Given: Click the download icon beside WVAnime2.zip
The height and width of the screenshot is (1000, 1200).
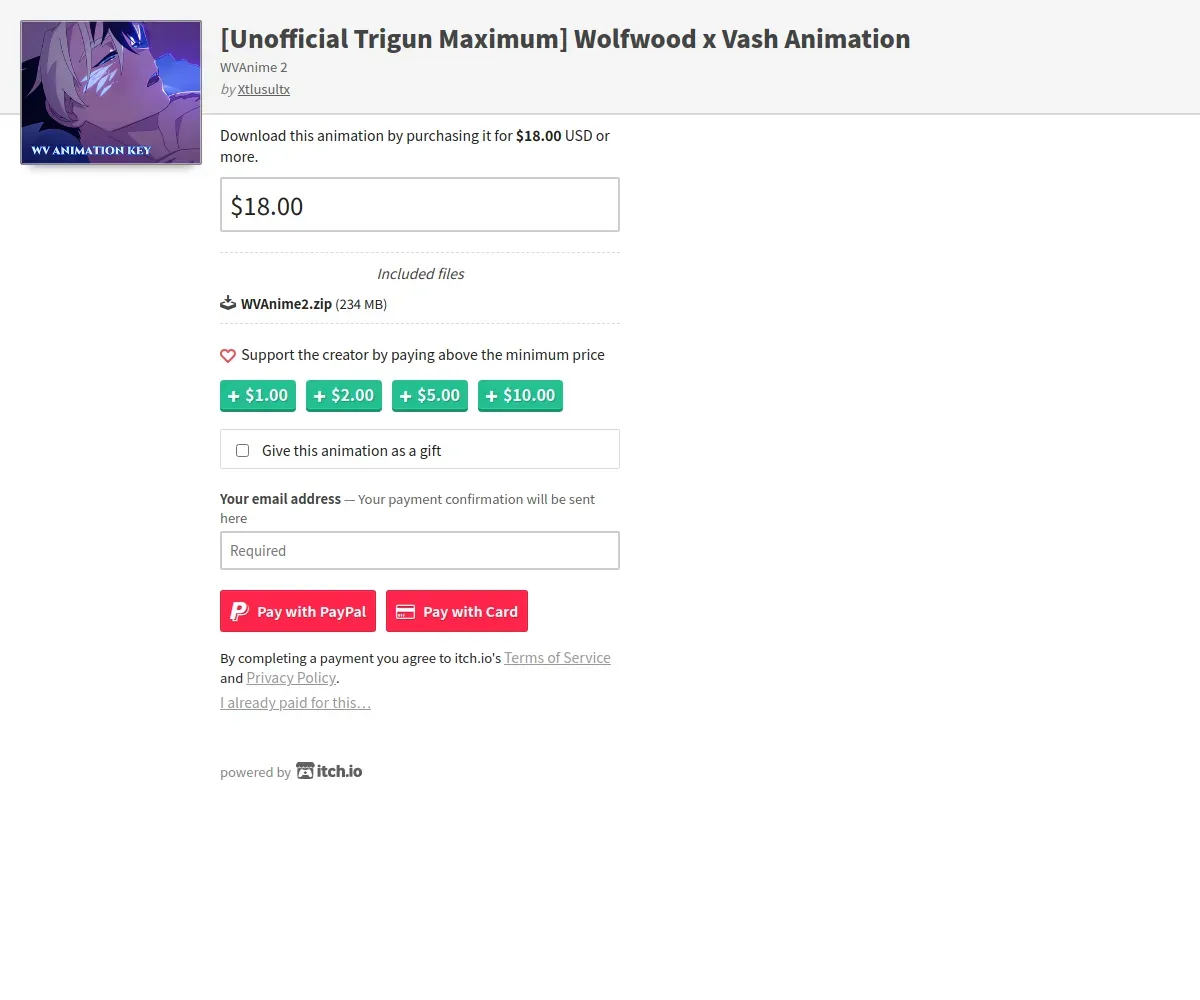Looking at the screenshot, I should point(228,303).
